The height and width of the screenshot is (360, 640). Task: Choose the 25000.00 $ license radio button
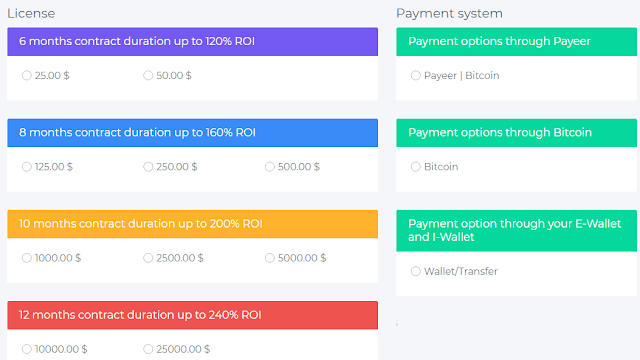[x=148, y=349]
